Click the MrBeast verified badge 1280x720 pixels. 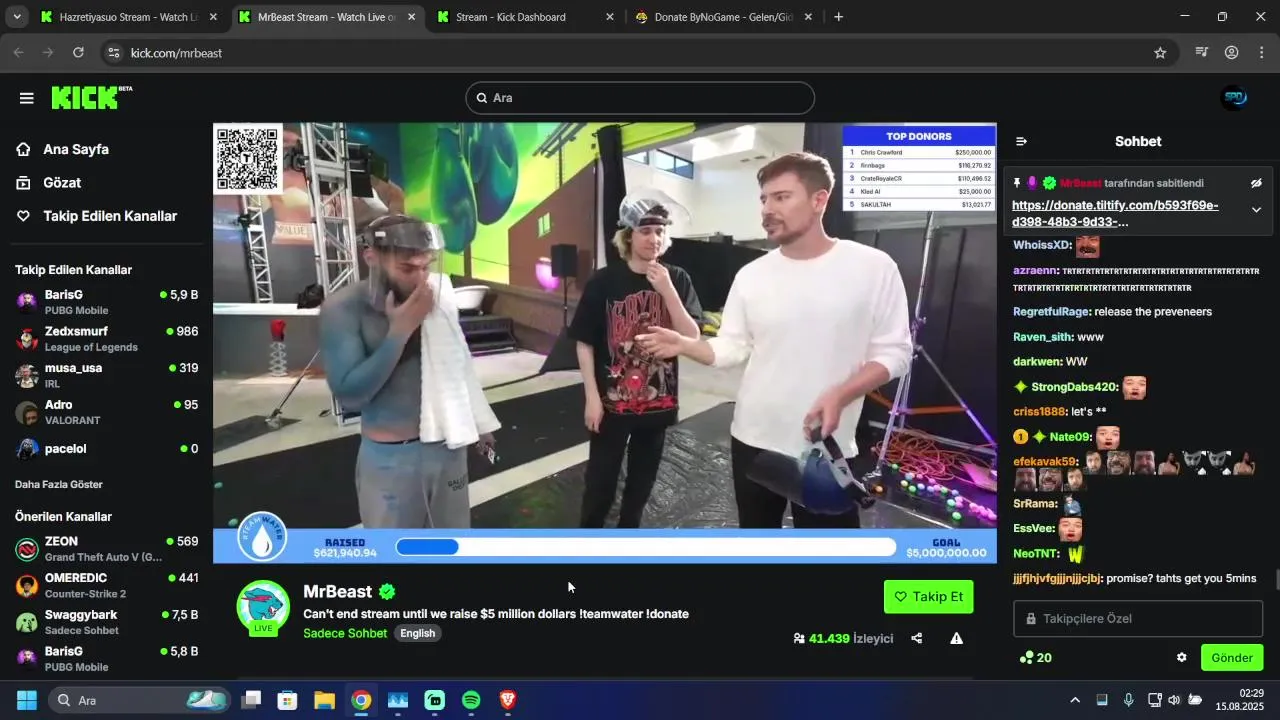point(386,591)
